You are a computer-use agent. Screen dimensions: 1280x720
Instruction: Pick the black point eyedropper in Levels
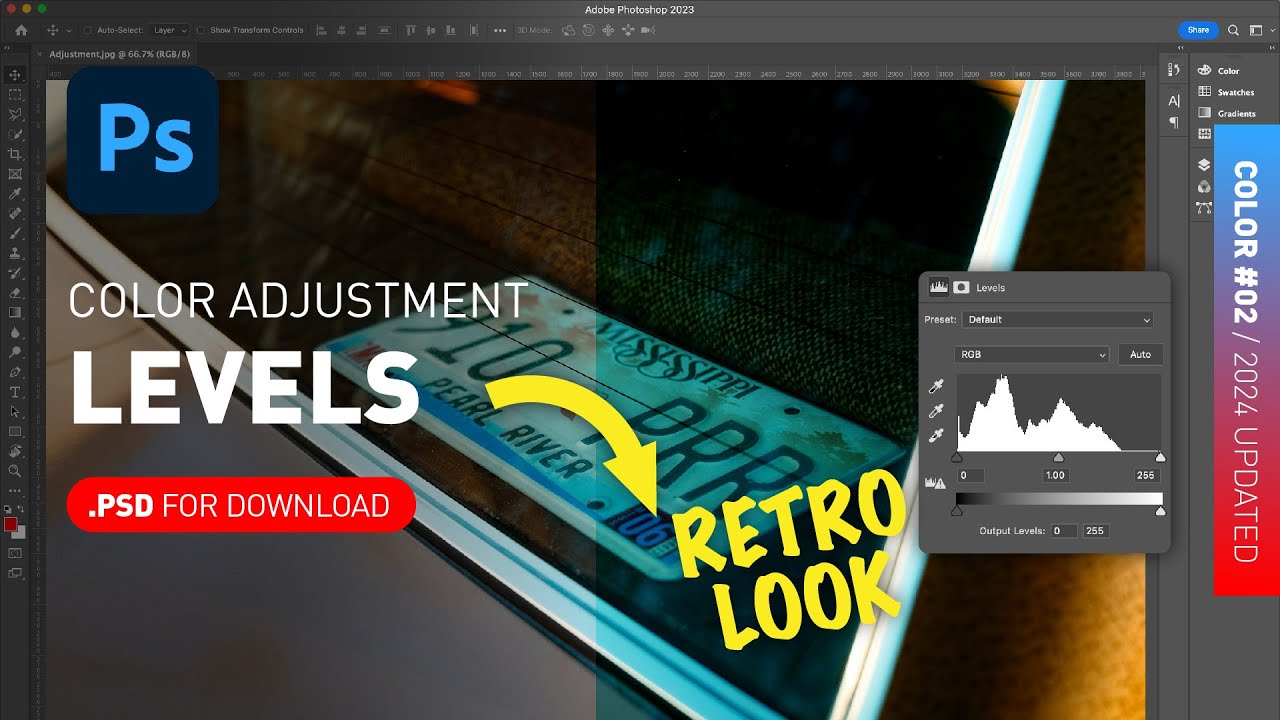(x=936, y=386)
